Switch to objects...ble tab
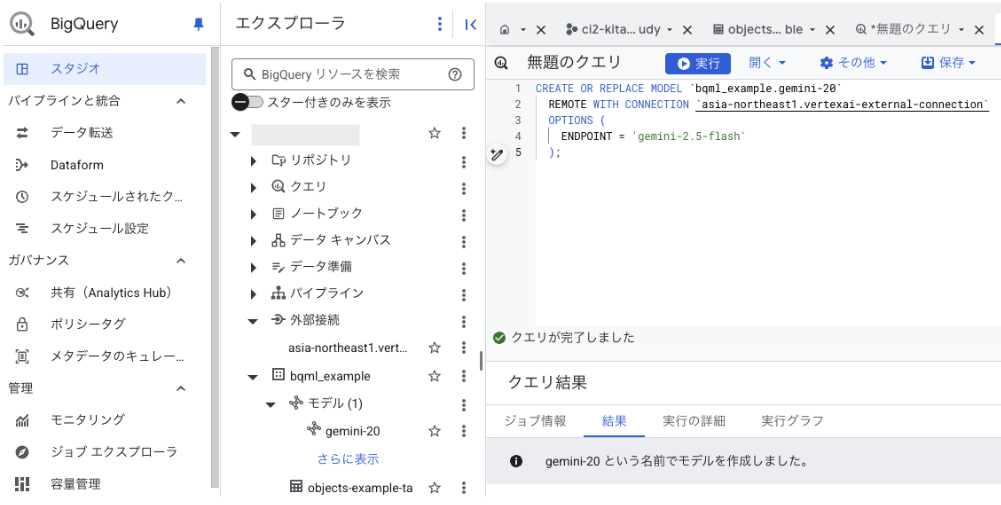The height and width of the screenshot is (505, 1001). (764, 29)
